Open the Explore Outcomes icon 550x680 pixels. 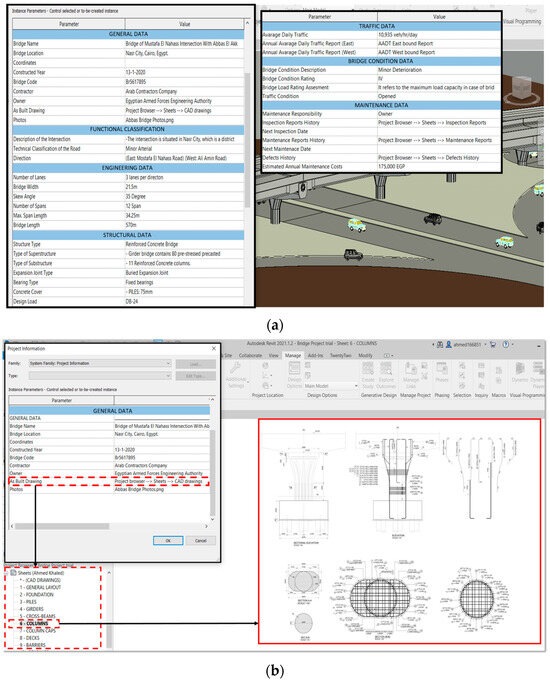[386, 369]
